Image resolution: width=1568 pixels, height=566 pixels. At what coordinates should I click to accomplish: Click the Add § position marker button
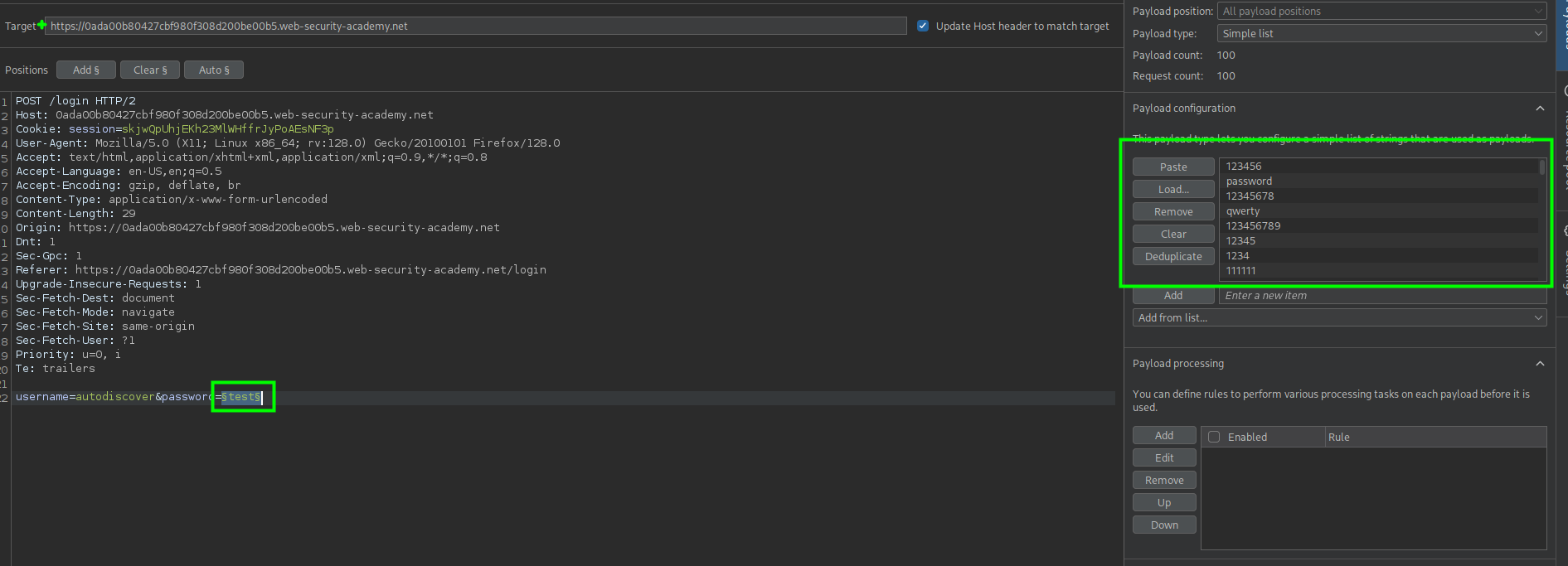point(85,70)
